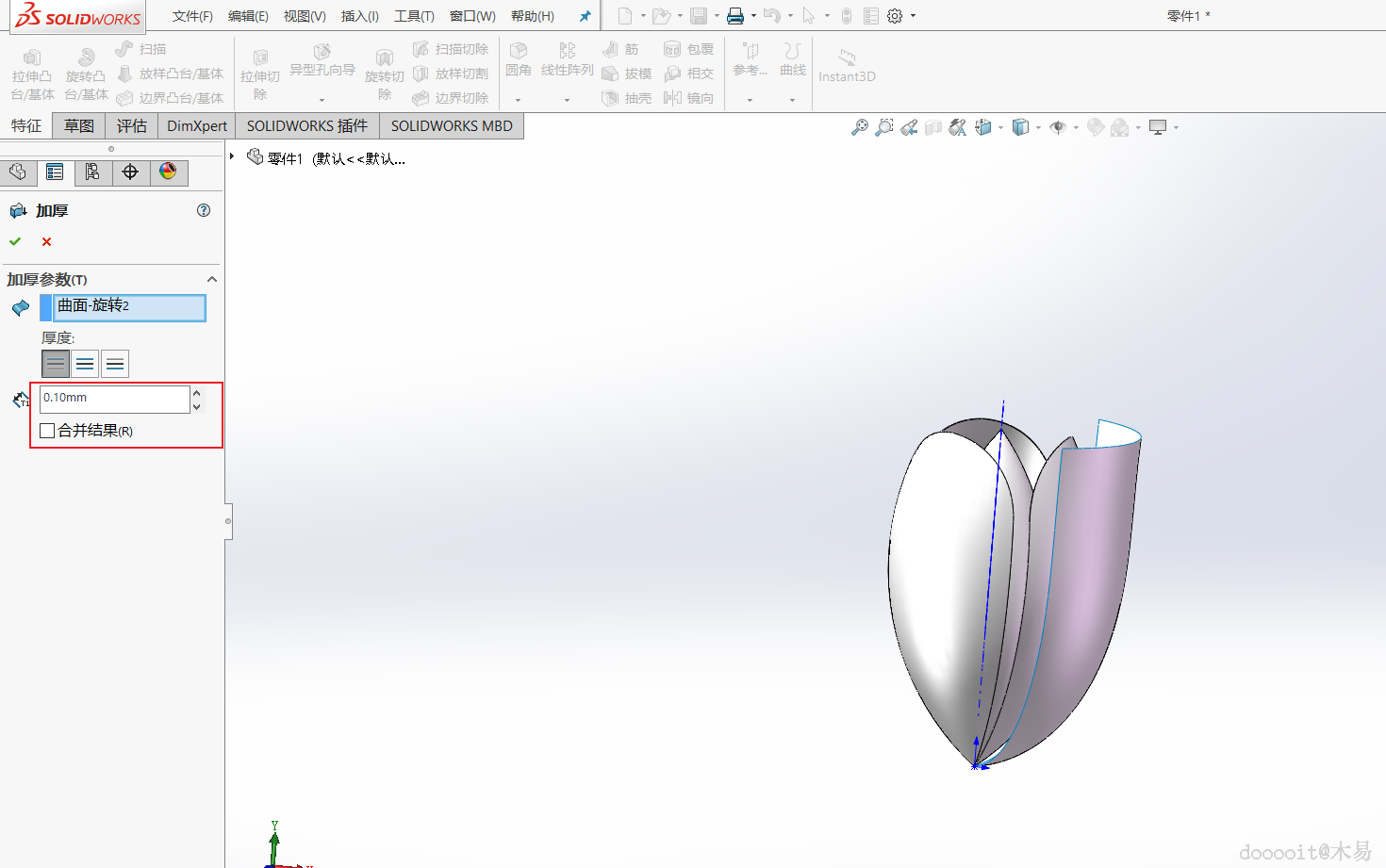Viewport: 1386px width, 868px height.
Task: Click the 0.10mm thickness input field
Action: 114,399
